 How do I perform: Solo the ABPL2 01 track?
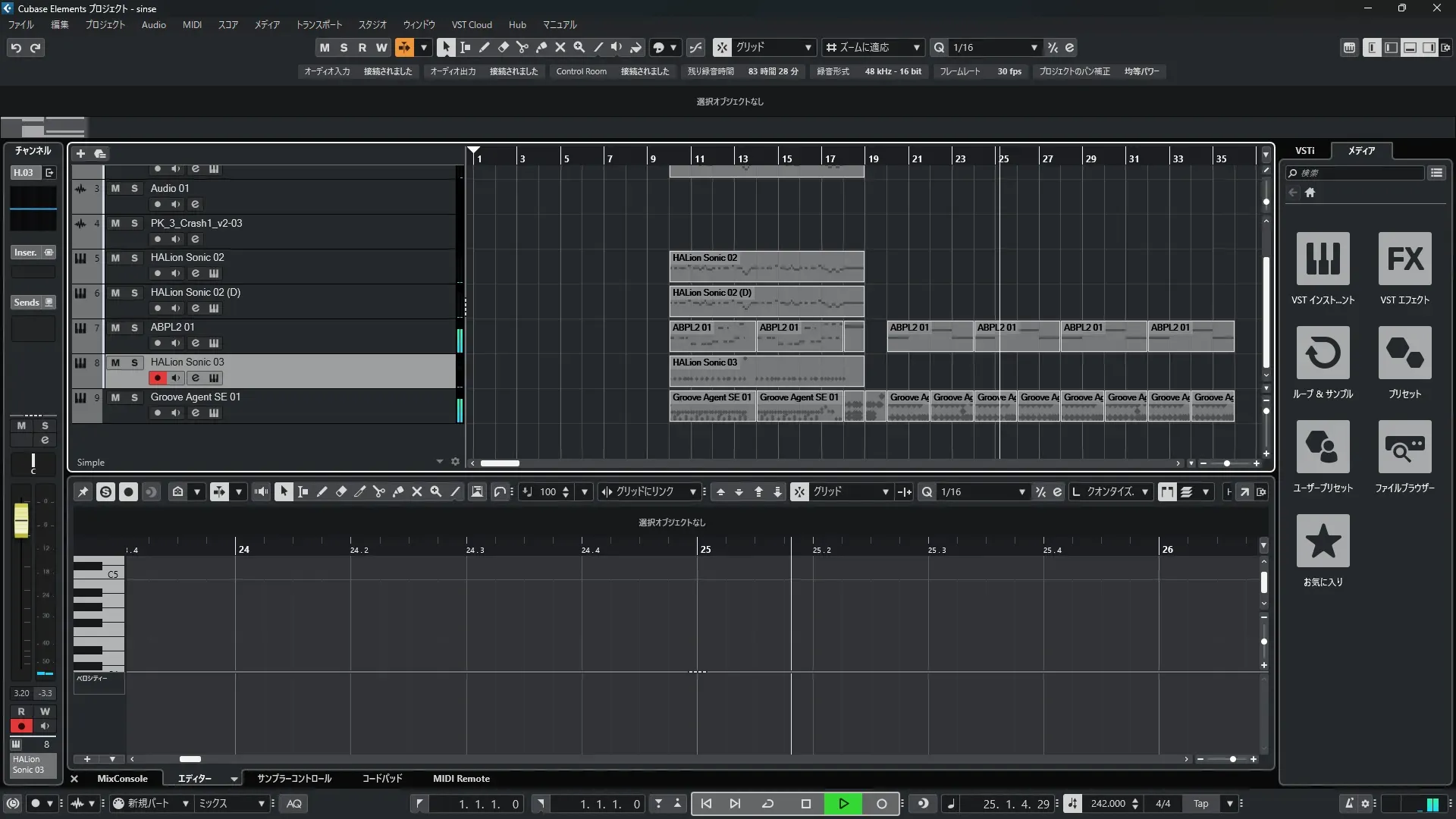pyautogui.click(x=134, y=328)
